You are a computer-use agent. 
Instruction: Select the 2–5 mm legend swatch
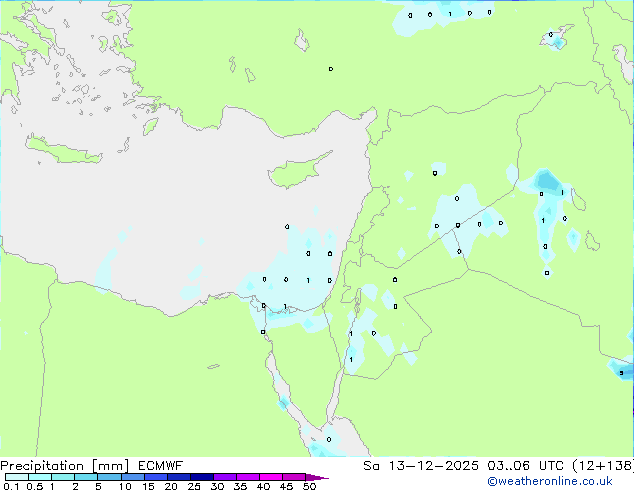86,477
